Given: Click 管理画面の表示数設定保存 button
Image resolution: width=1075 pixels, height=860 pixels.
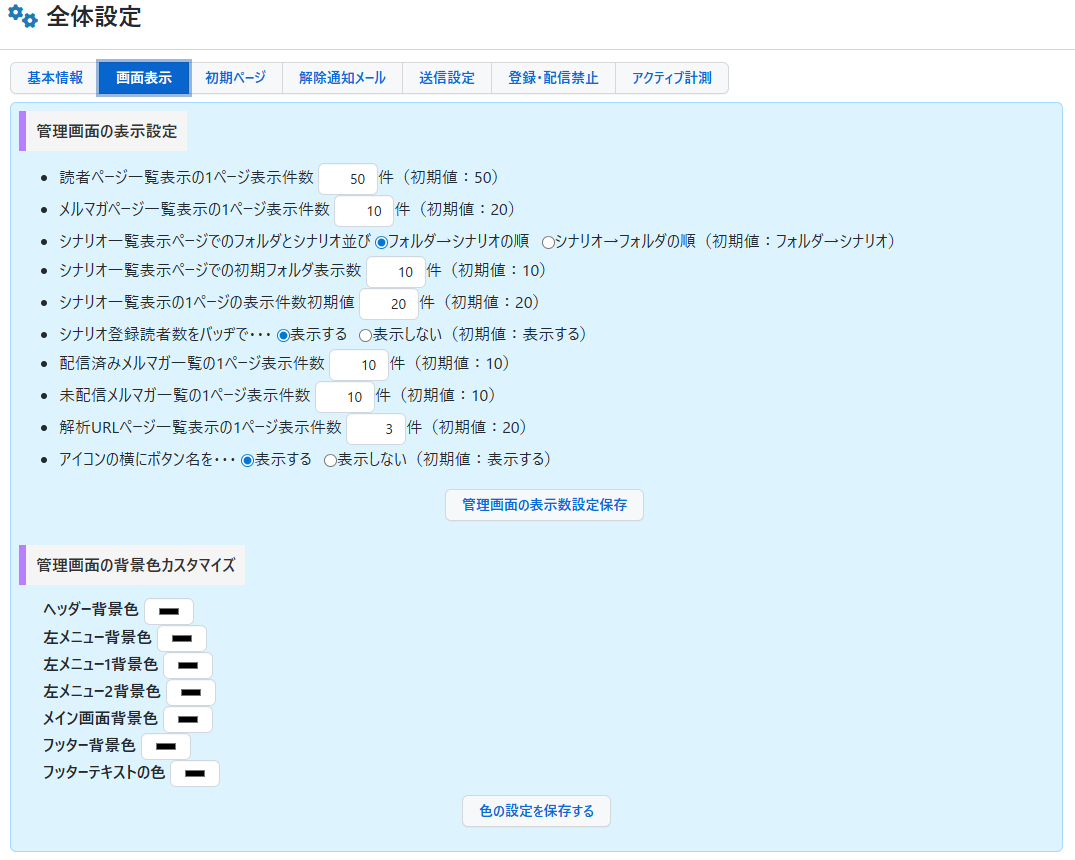Looking at the screenshot, I should point(544,505).
